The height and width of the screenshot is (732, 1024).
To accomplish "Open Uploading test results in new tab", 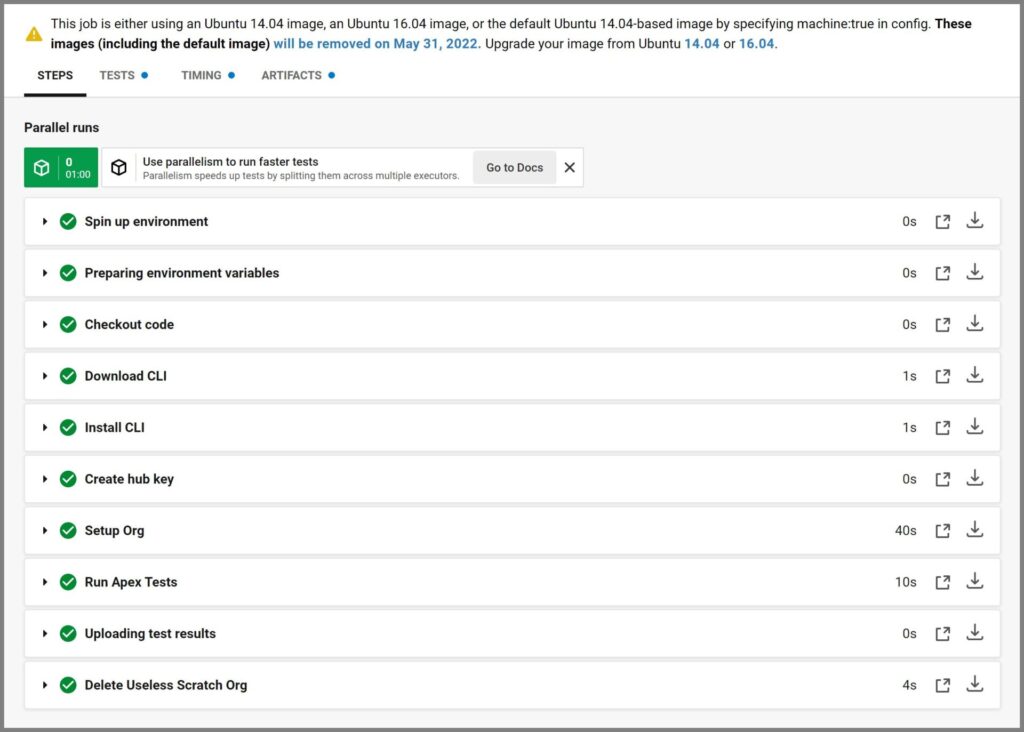I will 942,634.
